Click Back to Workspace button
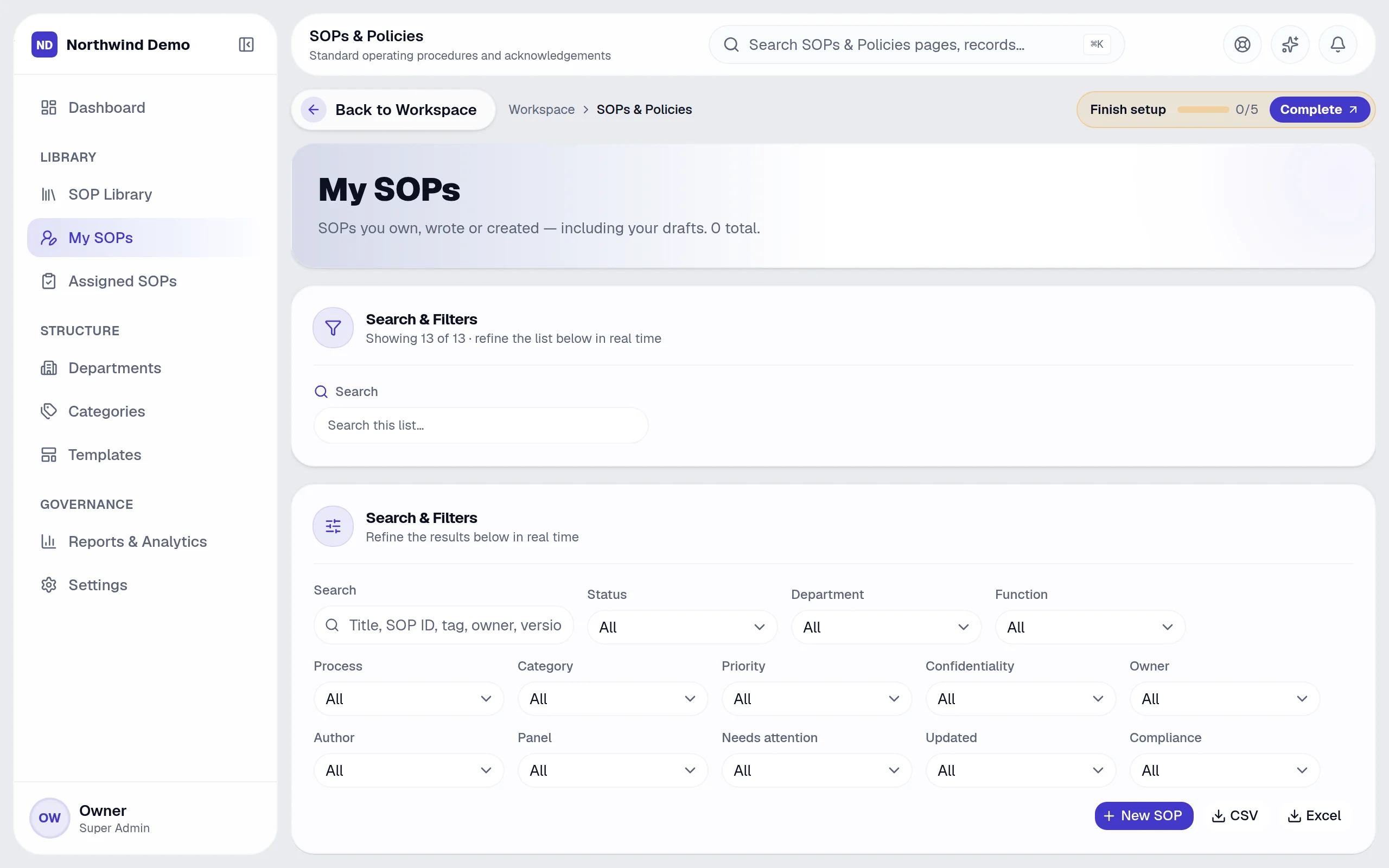The height and width of the screenshot is (868, 1389). (393, 109)
